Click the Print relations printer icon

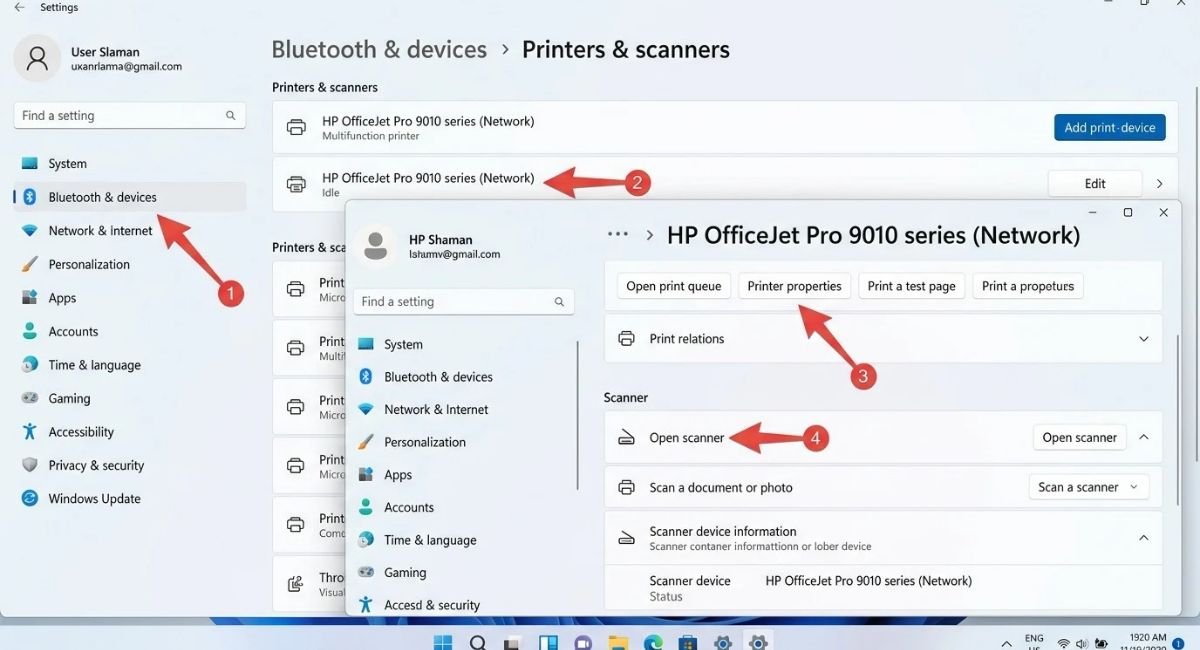627,339
